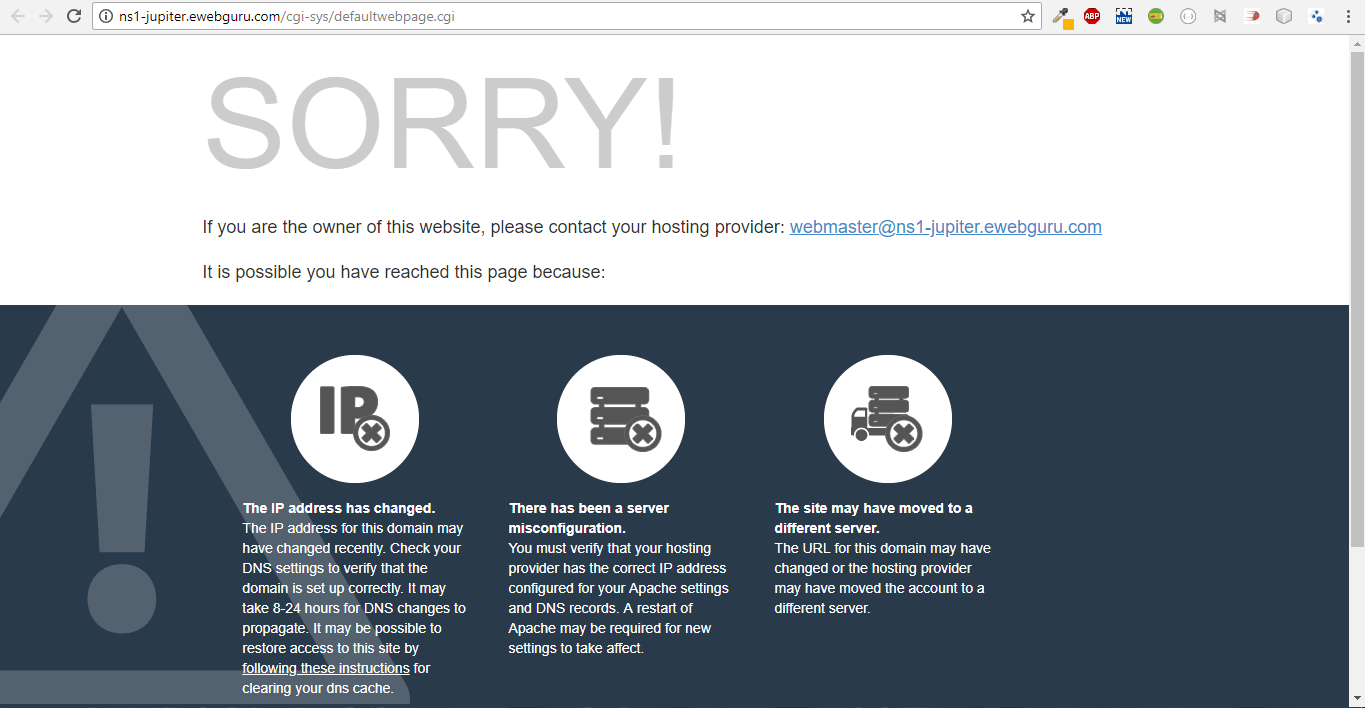Click the browser back arrow
The image size is (1365, 708).
tap(18, 16)
